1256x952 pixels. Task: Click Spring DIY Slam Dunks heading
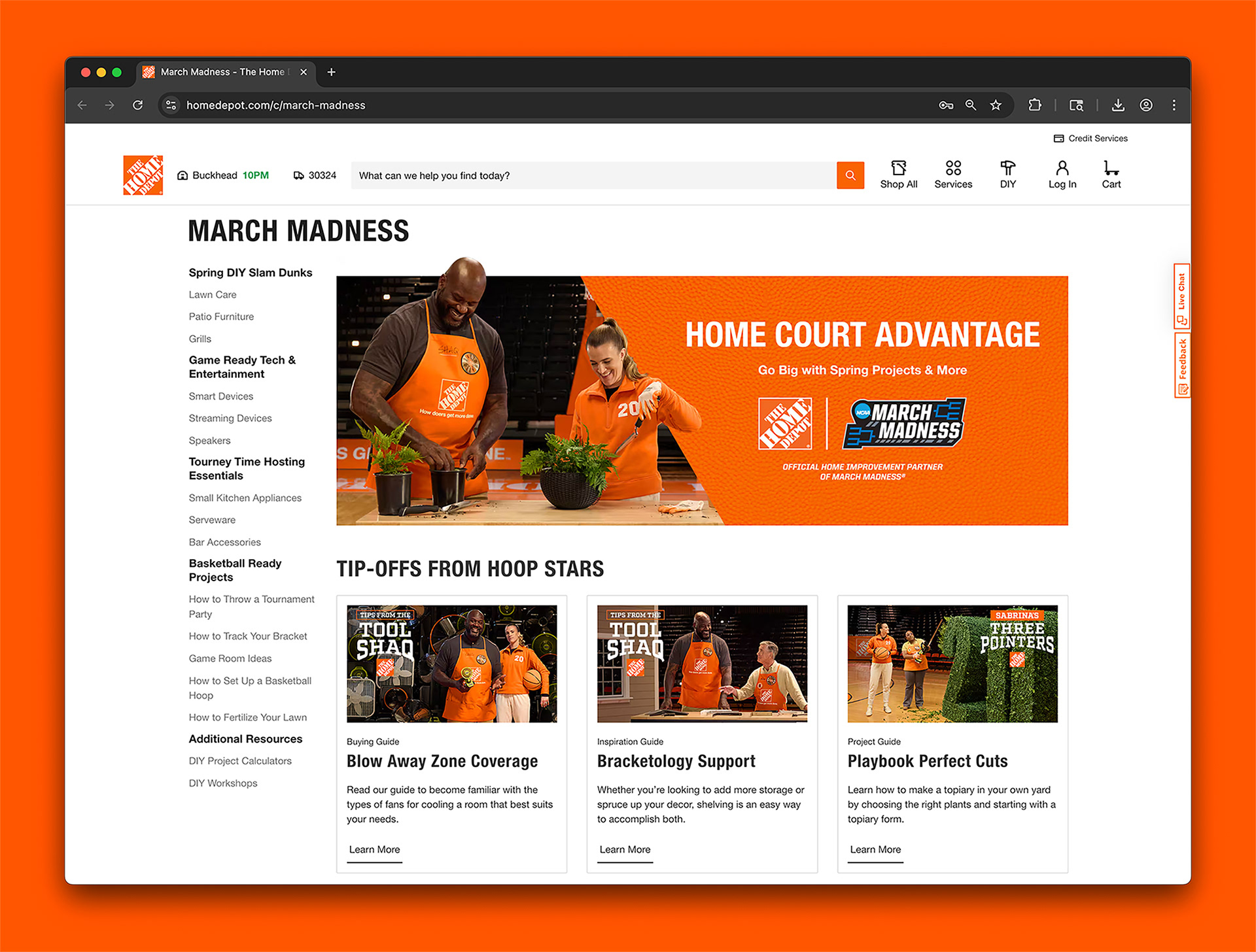(x=251, y=273)
